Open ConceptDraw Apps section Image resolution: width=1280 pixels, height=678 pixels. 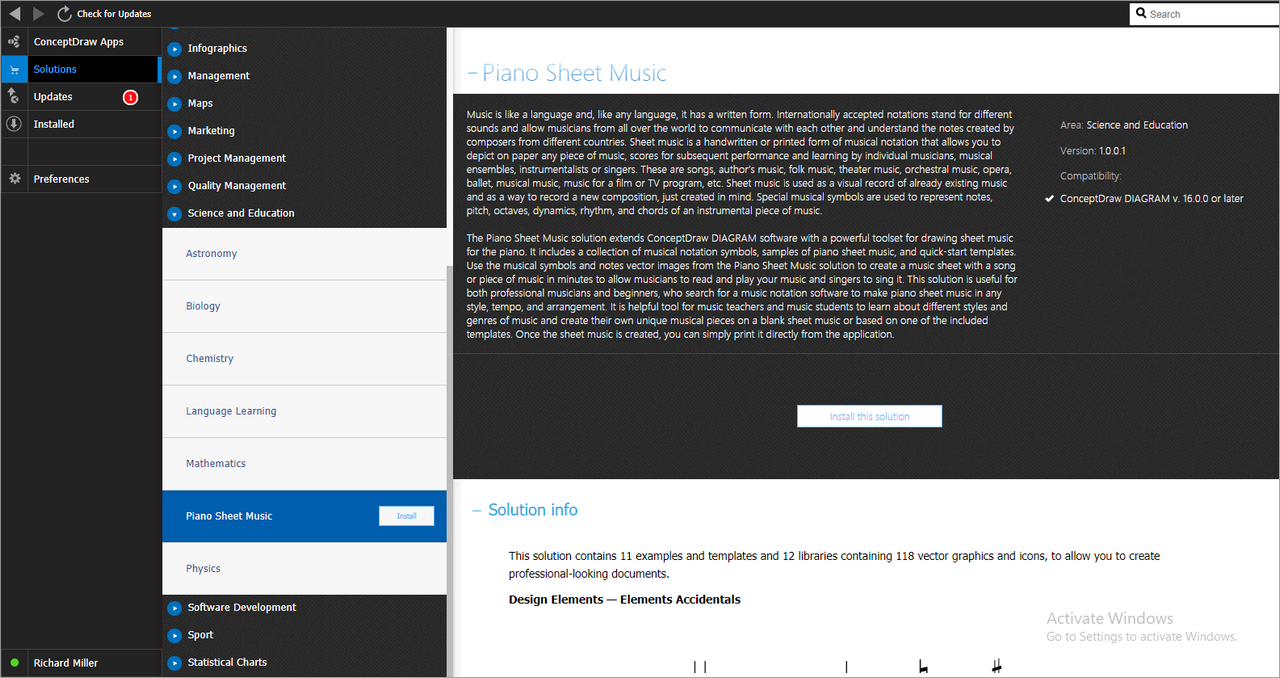coord(79,42)
